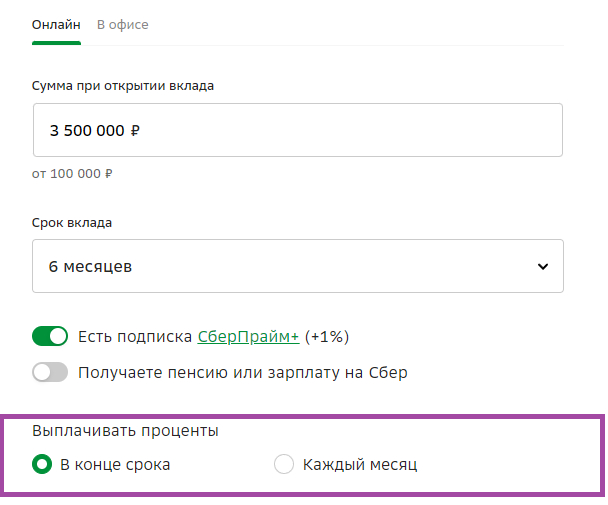Click the Выплачивать проценты heading

point(126,431)
